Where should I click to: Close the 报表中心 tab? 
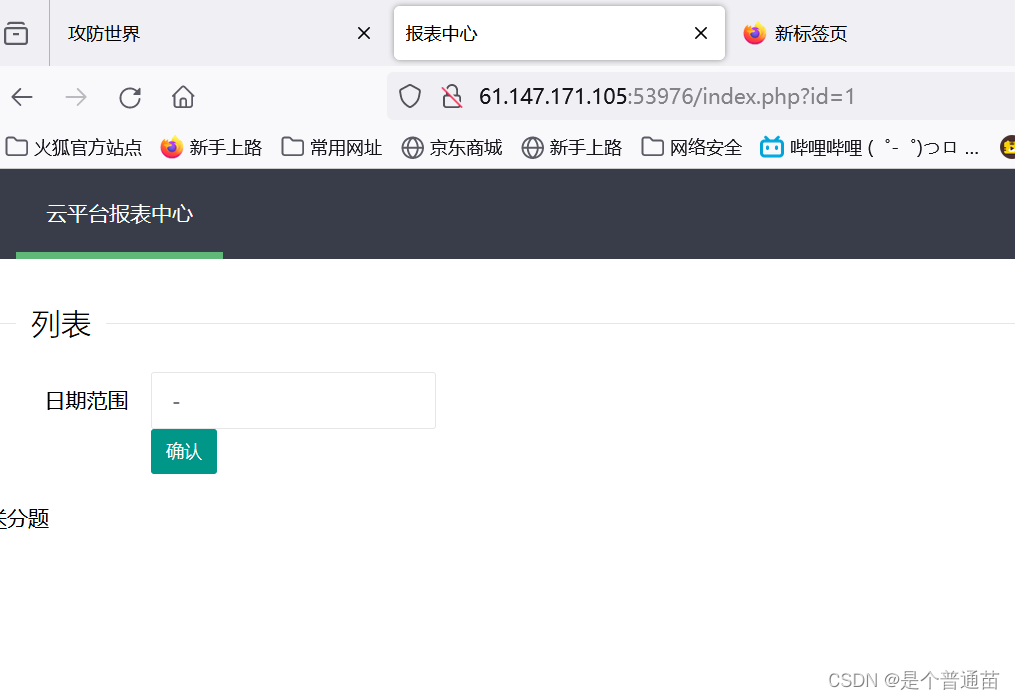point(700,33)
